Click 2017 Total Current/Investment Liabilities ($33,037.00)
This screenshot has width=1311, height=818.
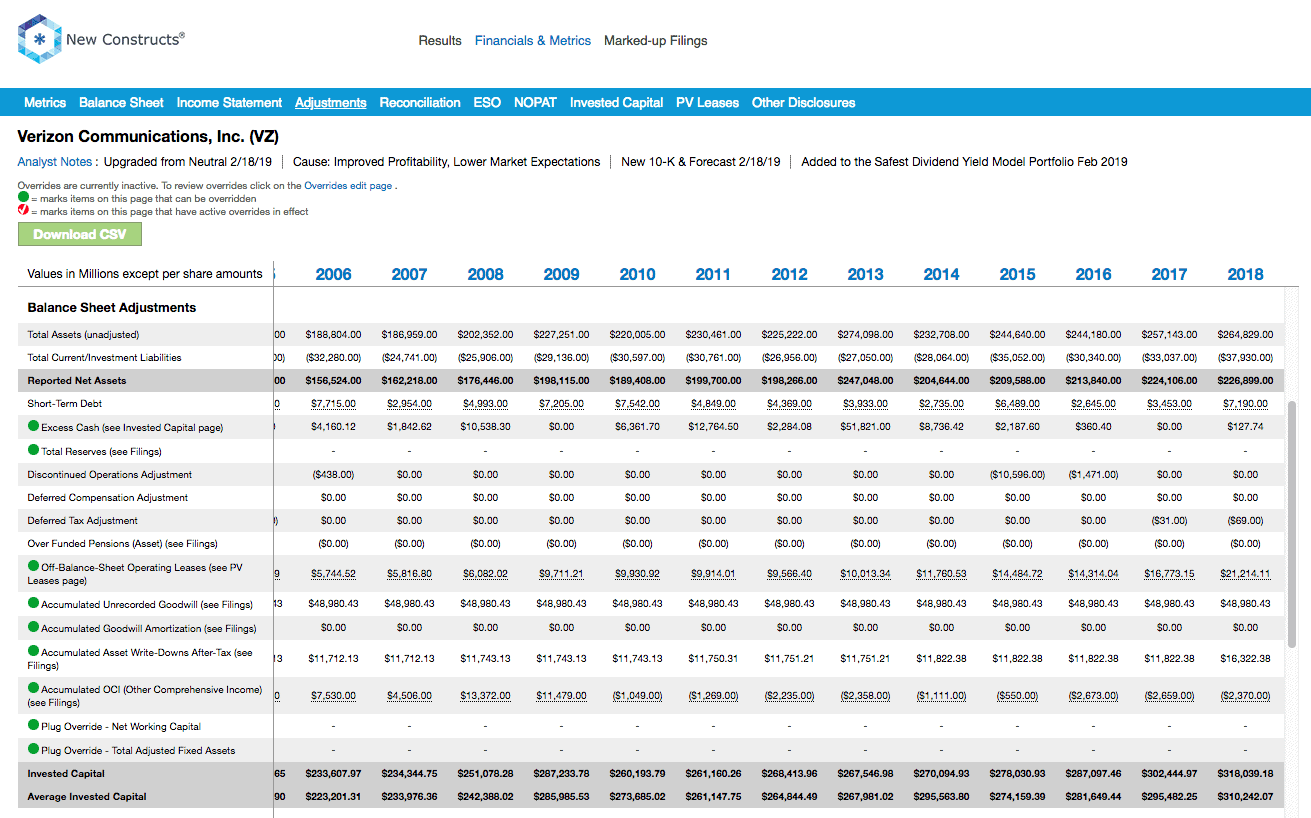pos(1169,357)
